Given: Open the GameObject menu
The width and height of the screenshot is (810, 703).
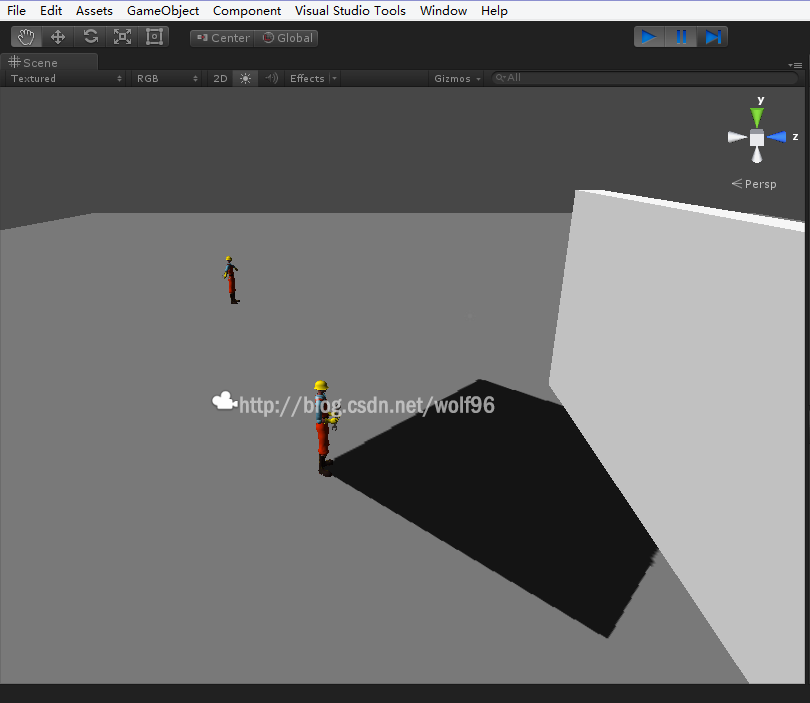Looking at the screenshot, I should pyautogui.click(x=163, y=11).
